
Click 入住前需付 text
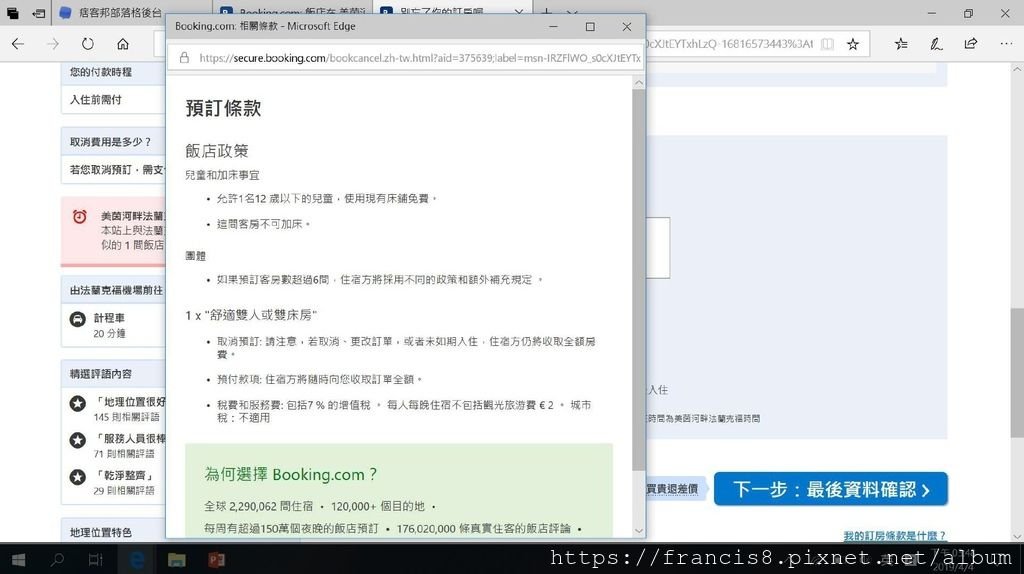[95, 100]
